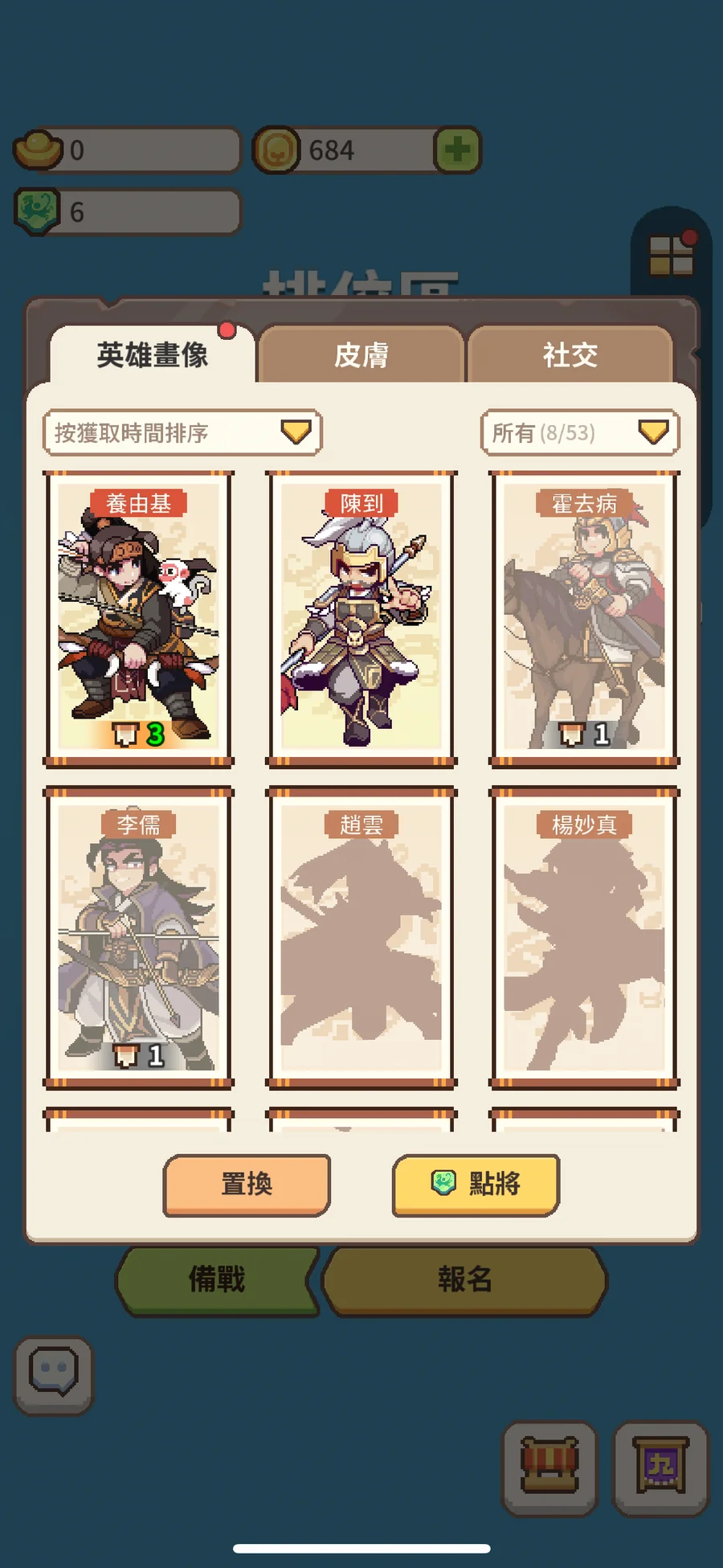Tap the gold ingot currency icon
Viewport: 723px width, 1568px height.
[38, 149]
